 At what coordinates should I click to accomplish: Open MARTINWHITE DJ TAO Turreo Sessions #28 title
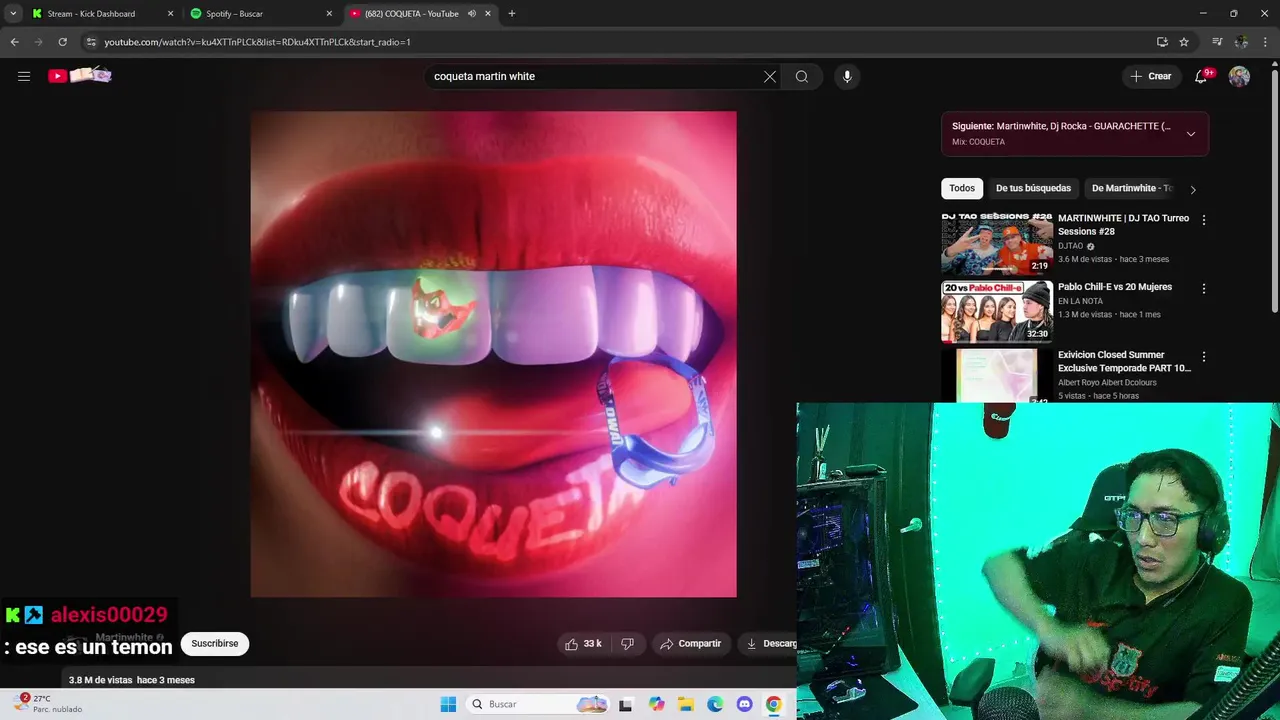tap(1123, 225)
